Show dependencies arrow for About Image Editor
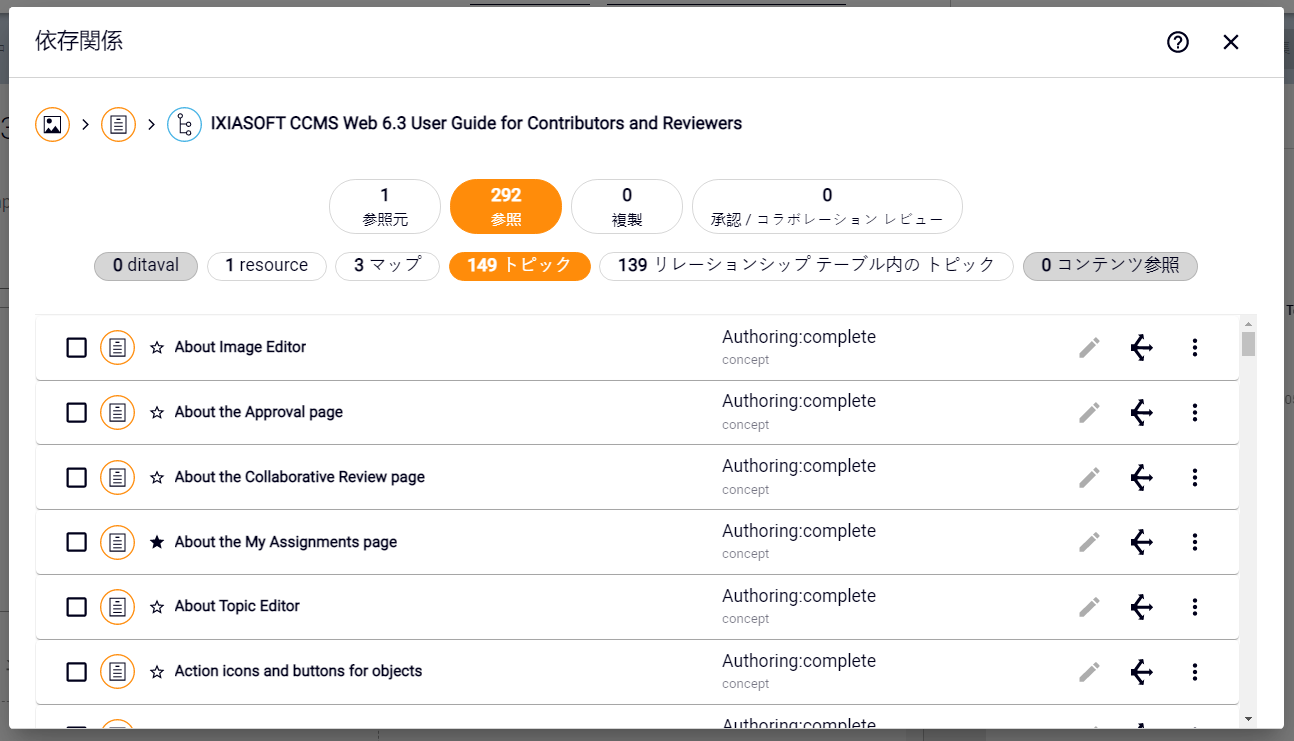Viewport: 1294px width, 741px height. coord(1141,348)
